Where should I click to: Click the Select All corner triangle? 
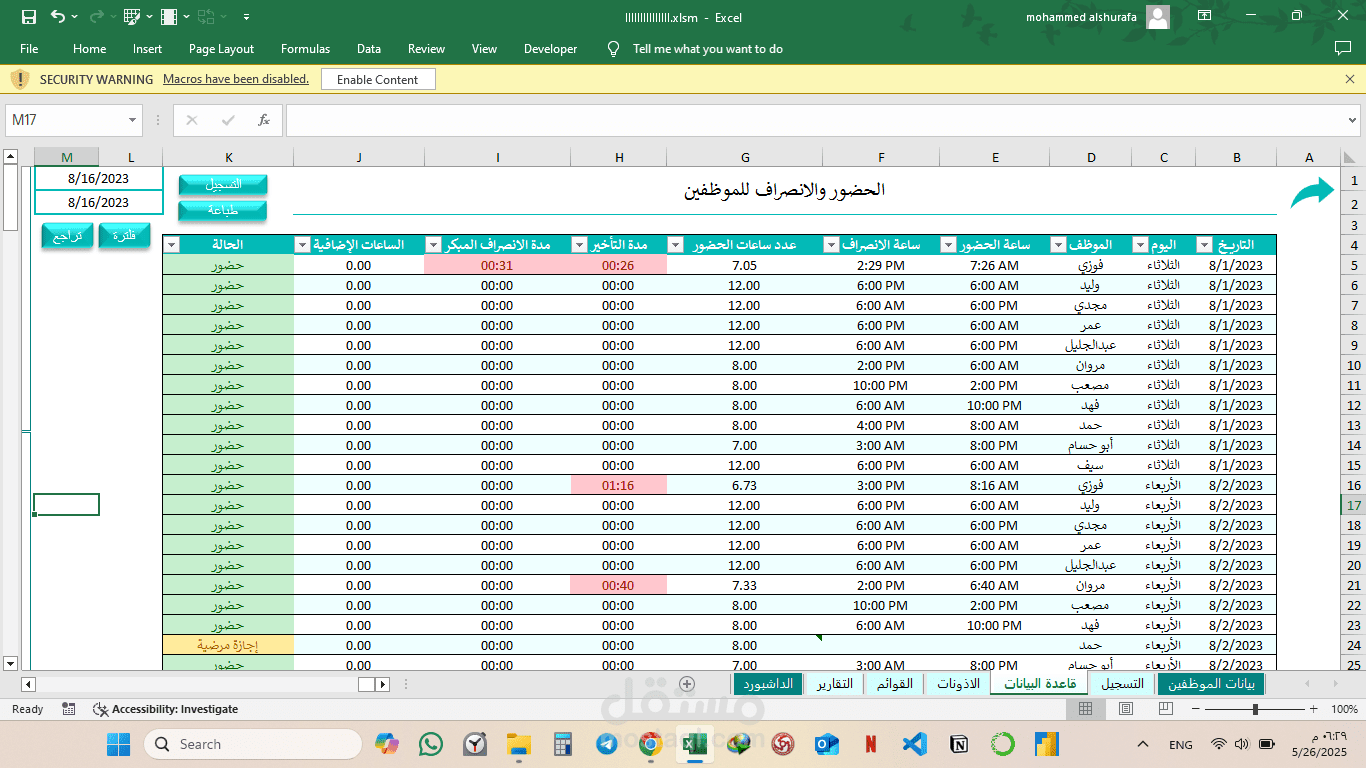click(1350, 157)
